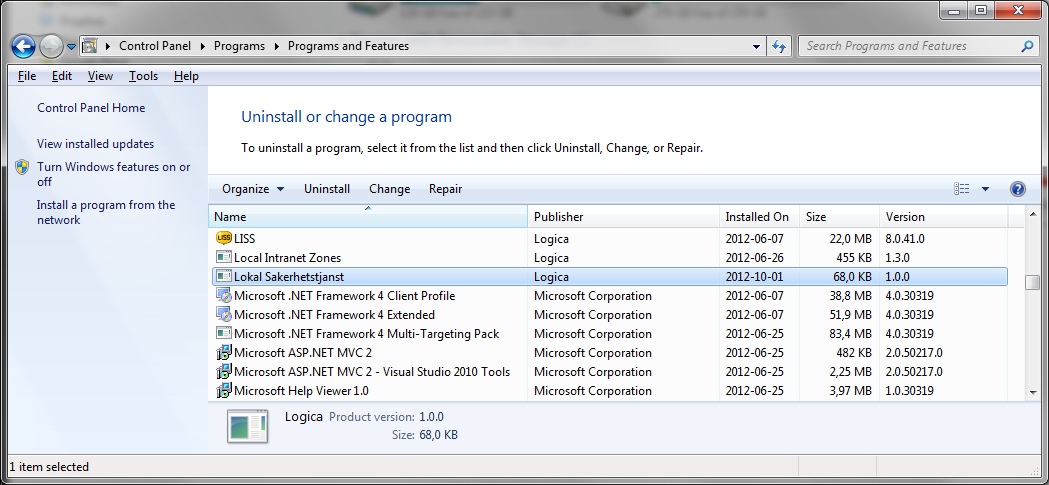Click the Change toolbar button
Viewport: 1049px width, 485px height.
tap(389, 189)
